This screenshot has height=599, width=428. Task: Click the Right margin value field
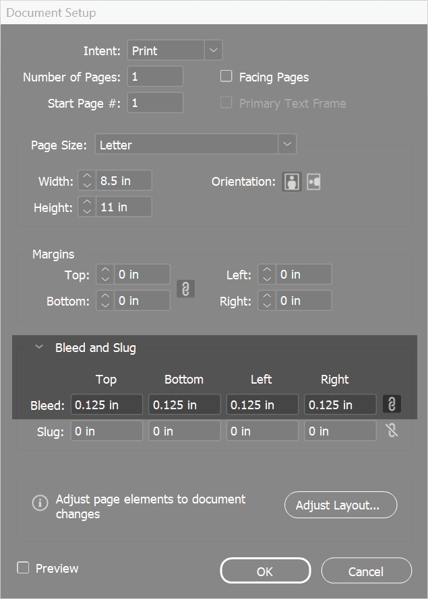coord(304,301)
